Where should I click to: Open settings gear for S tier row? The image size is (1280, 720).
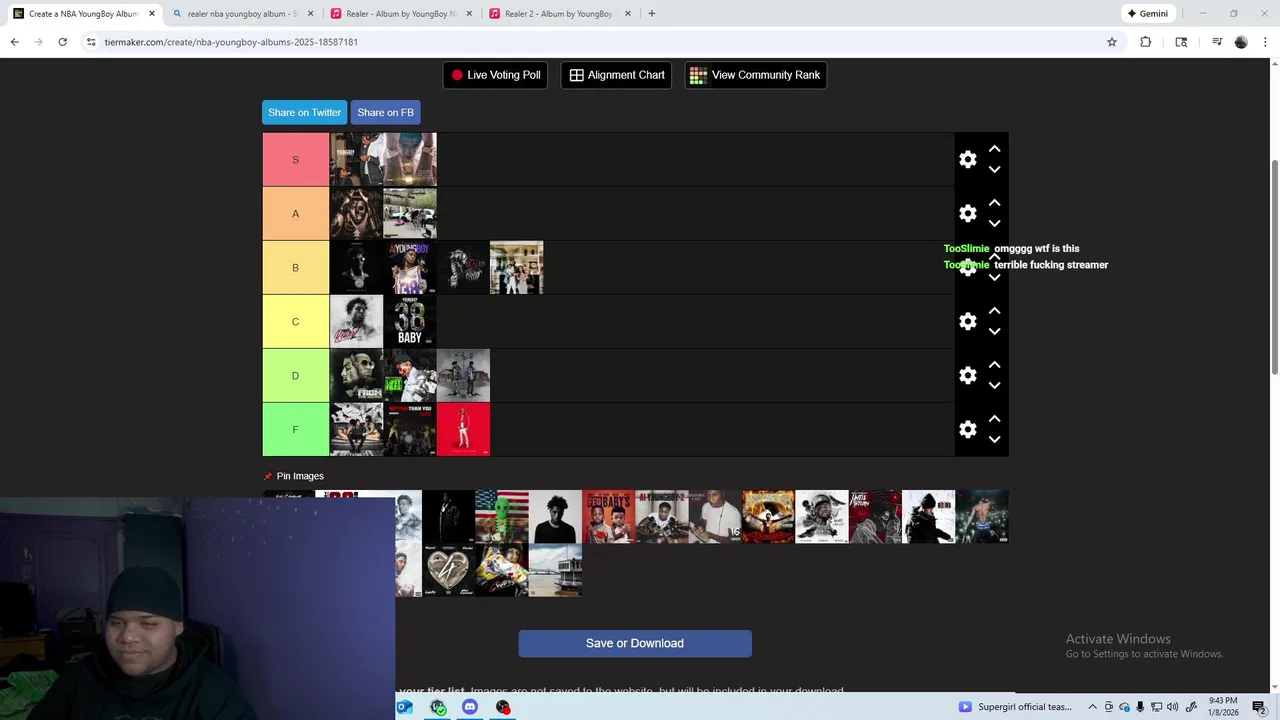click(968, 160)
